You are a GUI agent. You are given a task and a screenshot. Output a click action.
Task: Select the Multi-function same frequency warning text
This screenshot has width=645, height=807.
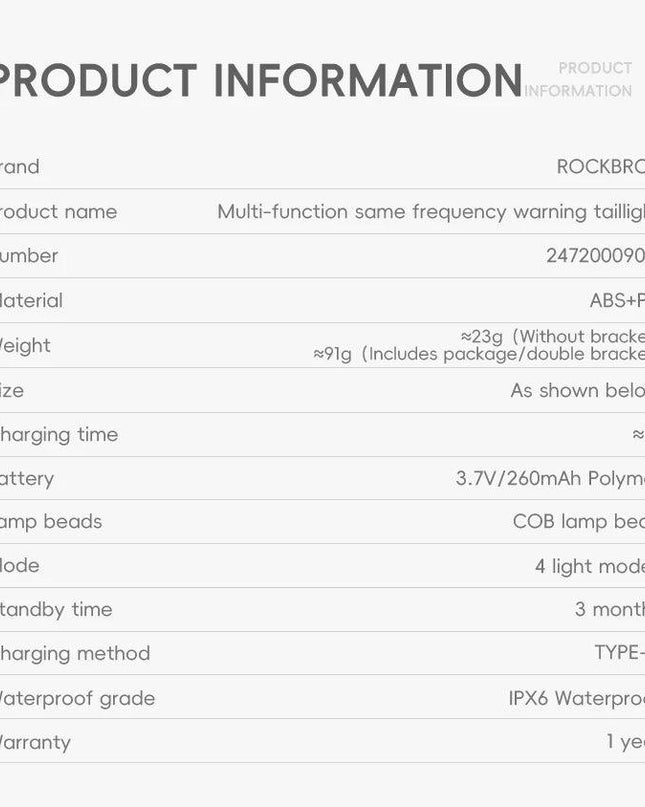430,212
